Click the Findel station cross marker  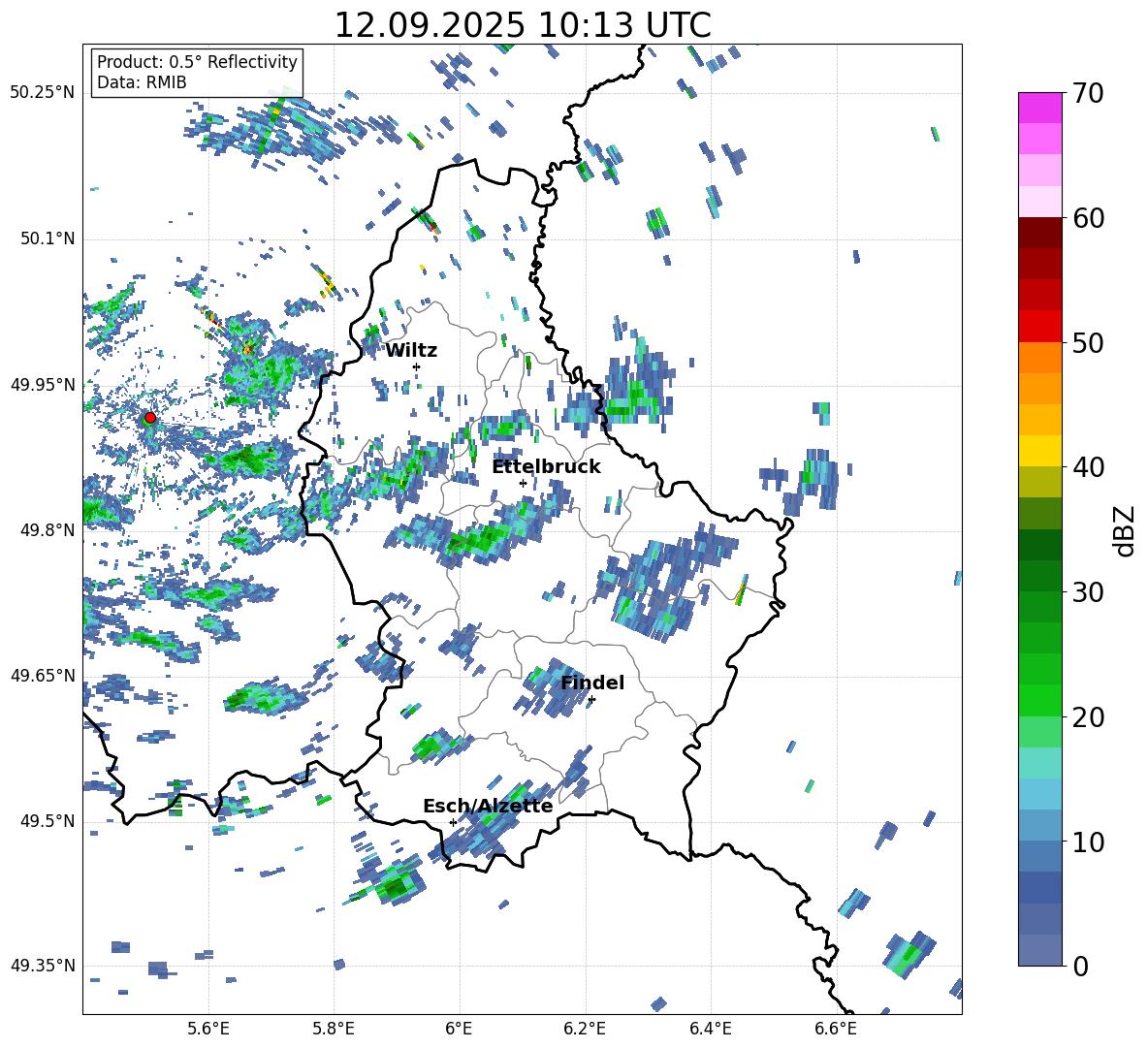pyautogui.click(x=591, y=700)
